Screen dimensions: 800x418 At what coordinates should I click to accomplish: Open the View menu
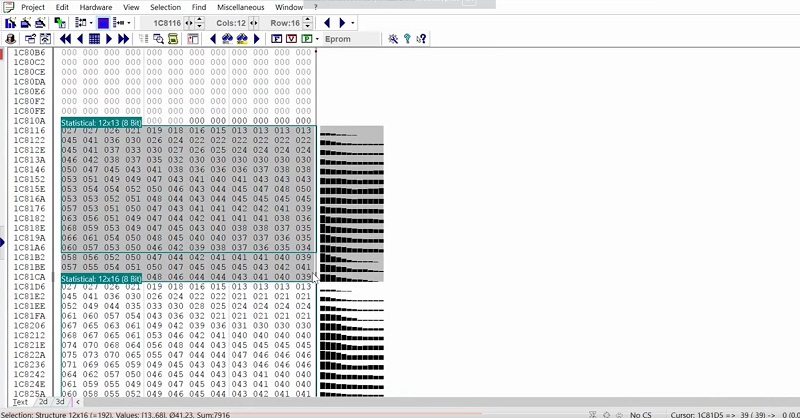(131, 7)
